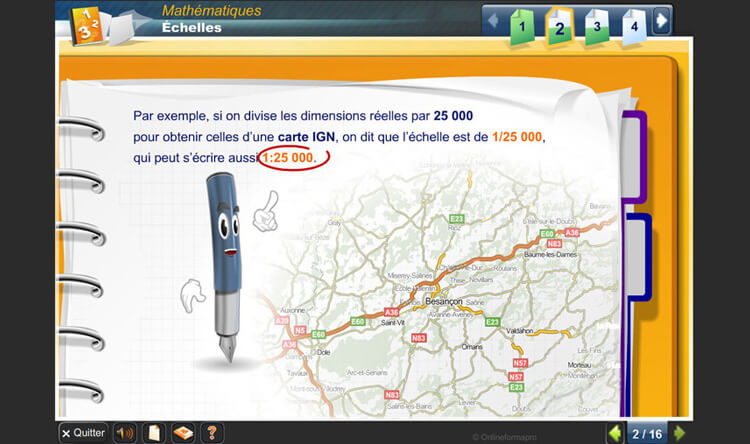The width and height of the screenshot is (750, 444).
Task: Click the Mathématiques title
Action: (211, 11)
